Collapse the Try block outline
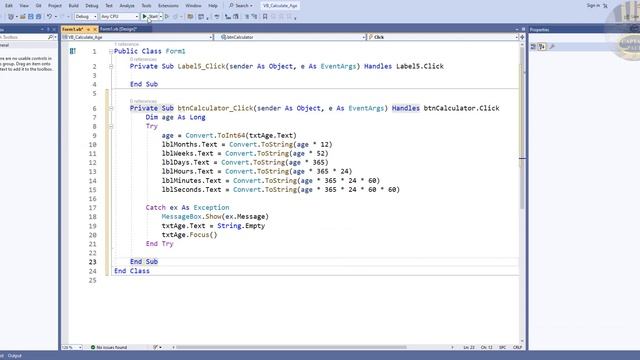Image resolution: width=640 pixels, height=360 pixels. [111, 127]
